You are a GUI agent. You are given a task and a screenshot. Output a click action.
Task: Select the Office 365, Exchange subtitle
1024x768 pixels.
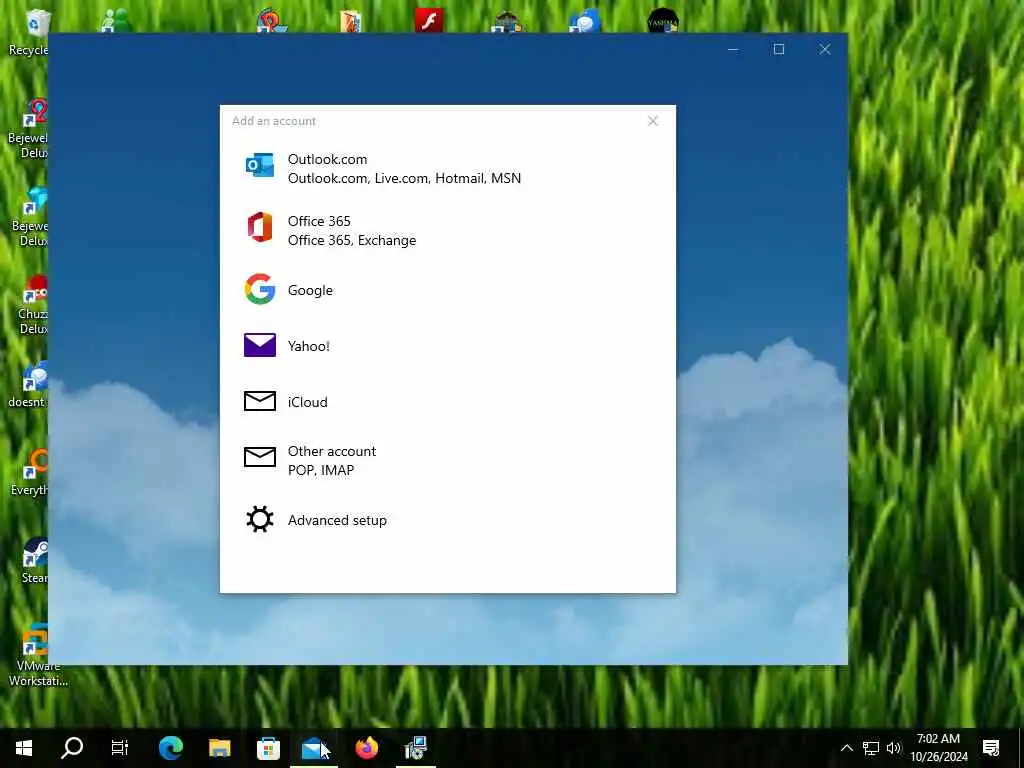click(352, 240)
